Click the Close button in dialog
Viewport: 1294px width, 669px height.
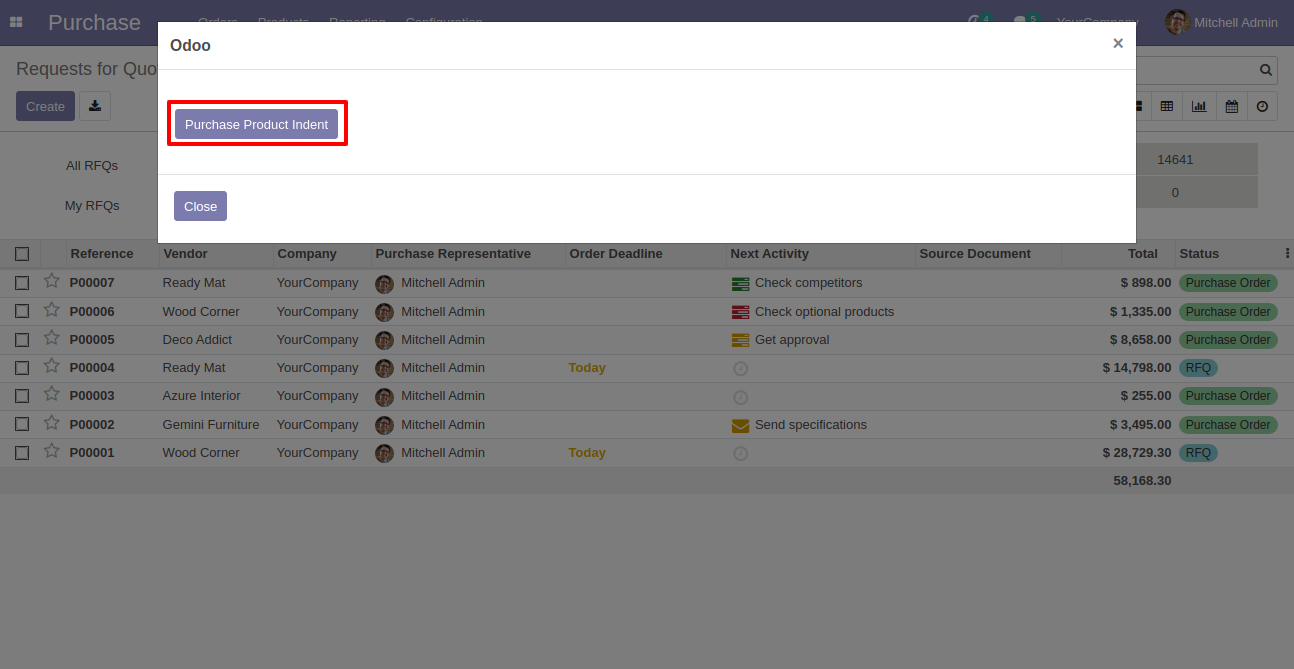(200, 206)
